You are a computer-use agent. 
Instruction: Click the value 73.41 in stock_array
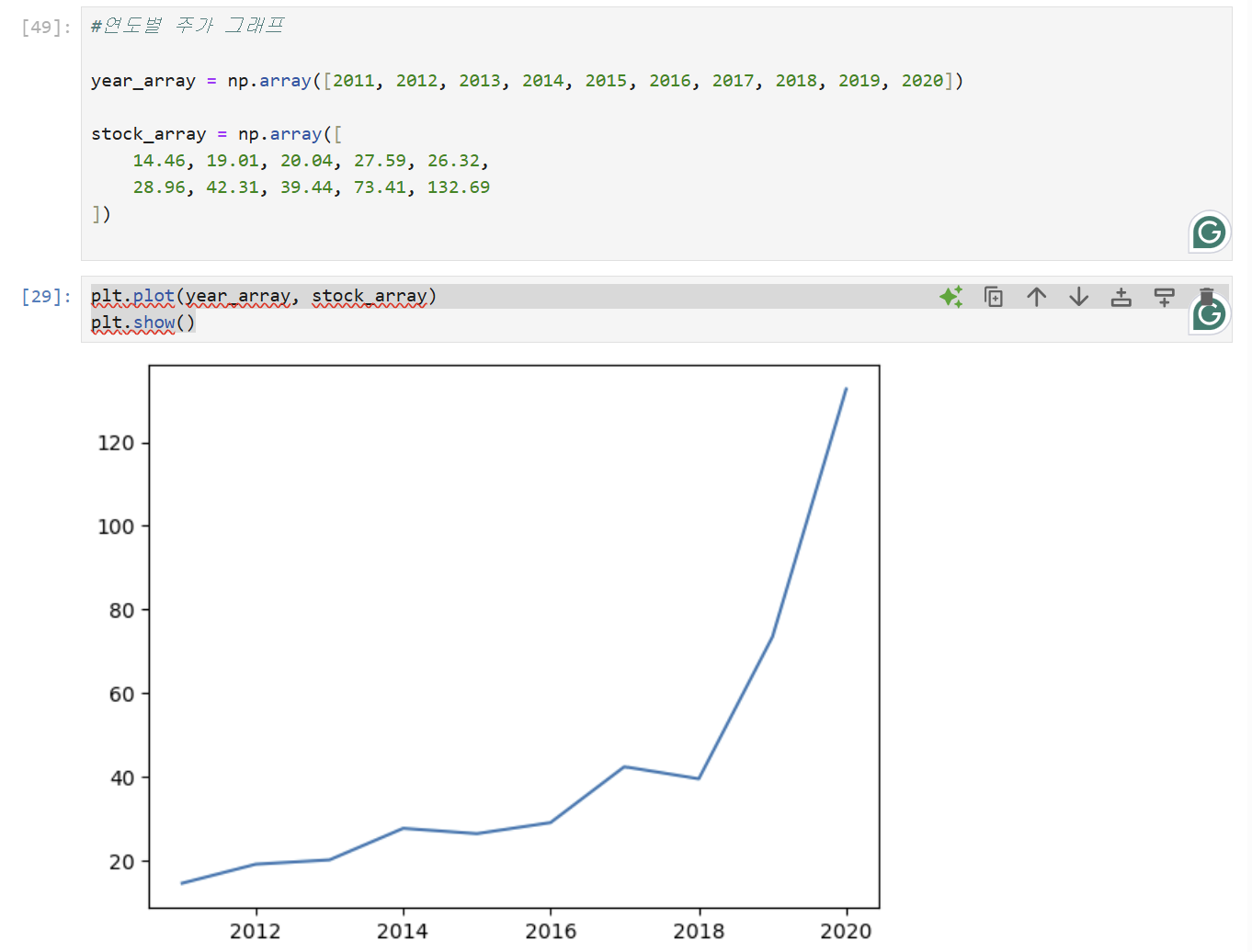(380, 187)
